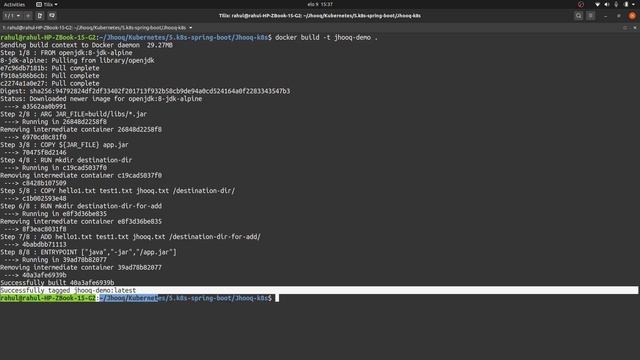The width and height of the screenshot is (640, 360).
Task: Add a new session with the plus button
Action: (28, 16)
